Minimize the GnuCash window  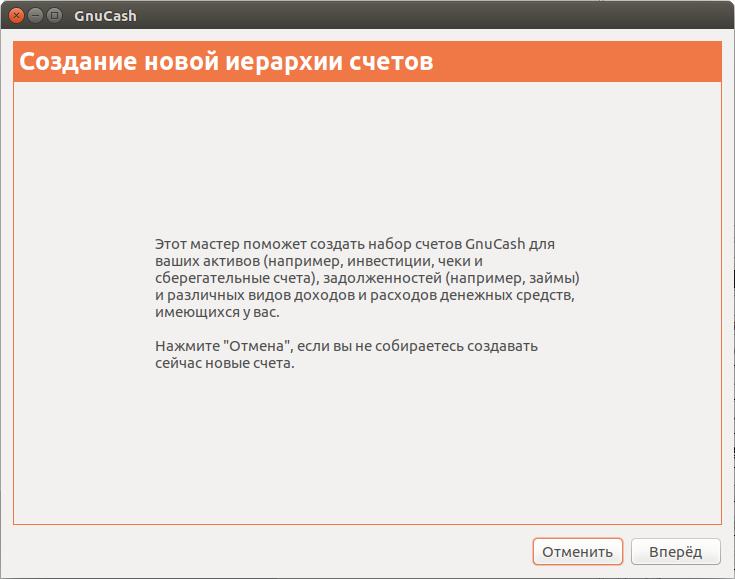pyautogui.click(x=36, y=15)
